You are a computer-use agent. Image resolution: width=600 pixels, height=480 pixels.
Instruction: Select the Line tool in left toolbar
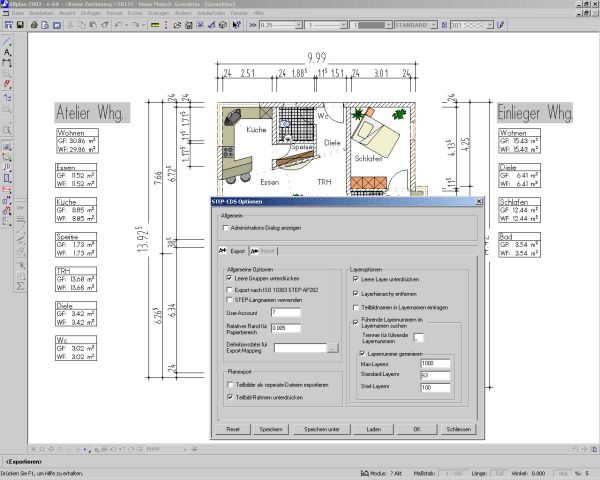[7, 41]
